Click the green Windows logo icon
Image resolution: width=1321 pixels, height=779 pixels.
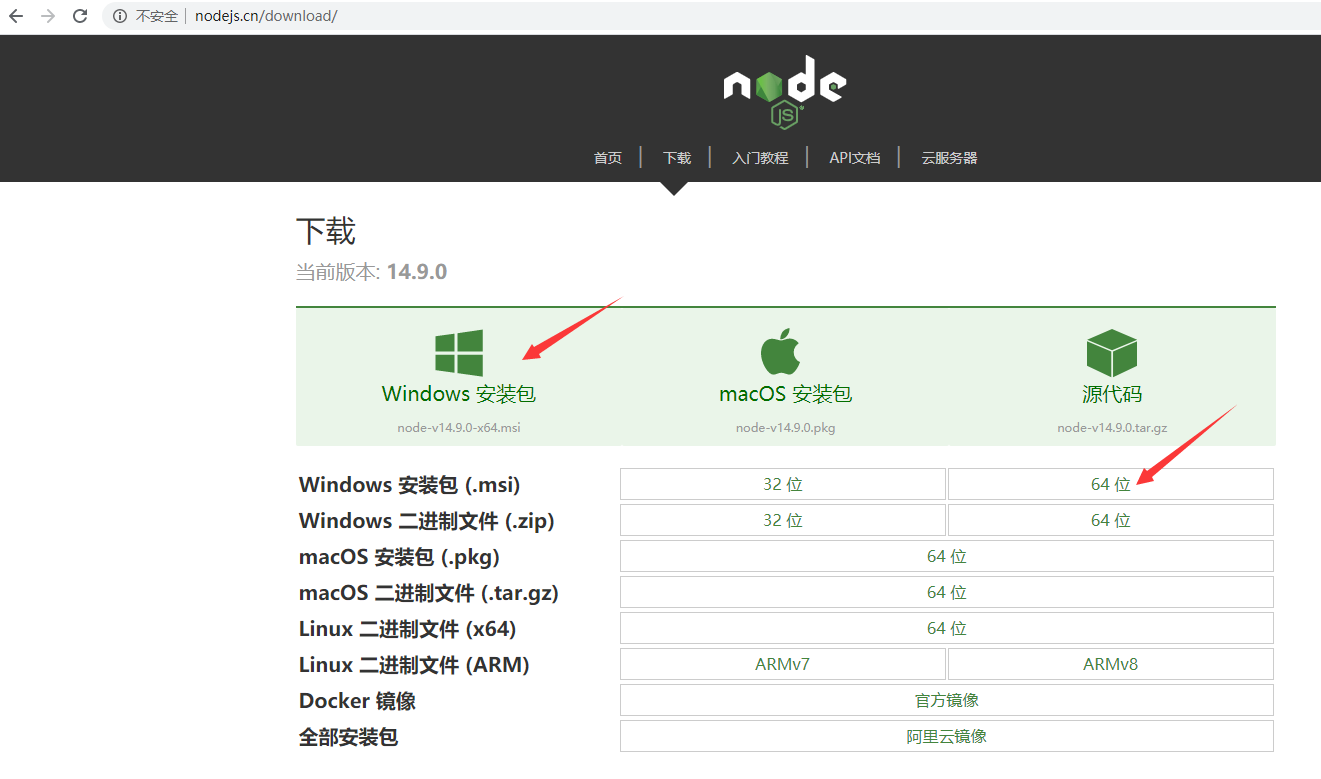[459, 353]
